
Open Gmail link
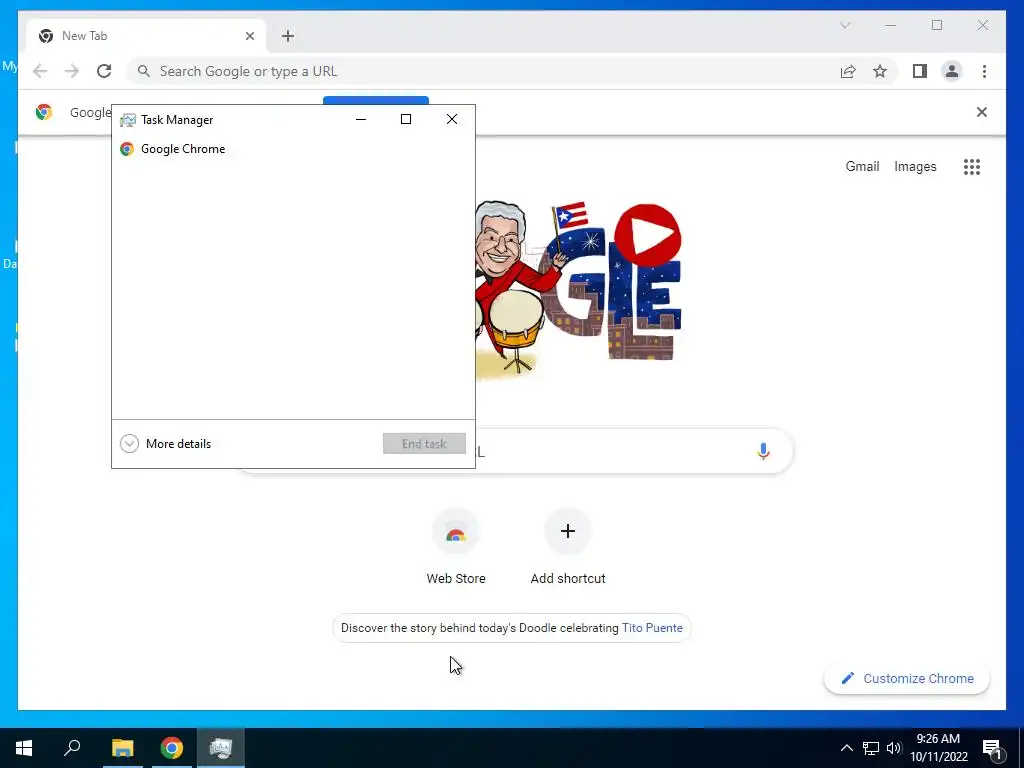862,167
